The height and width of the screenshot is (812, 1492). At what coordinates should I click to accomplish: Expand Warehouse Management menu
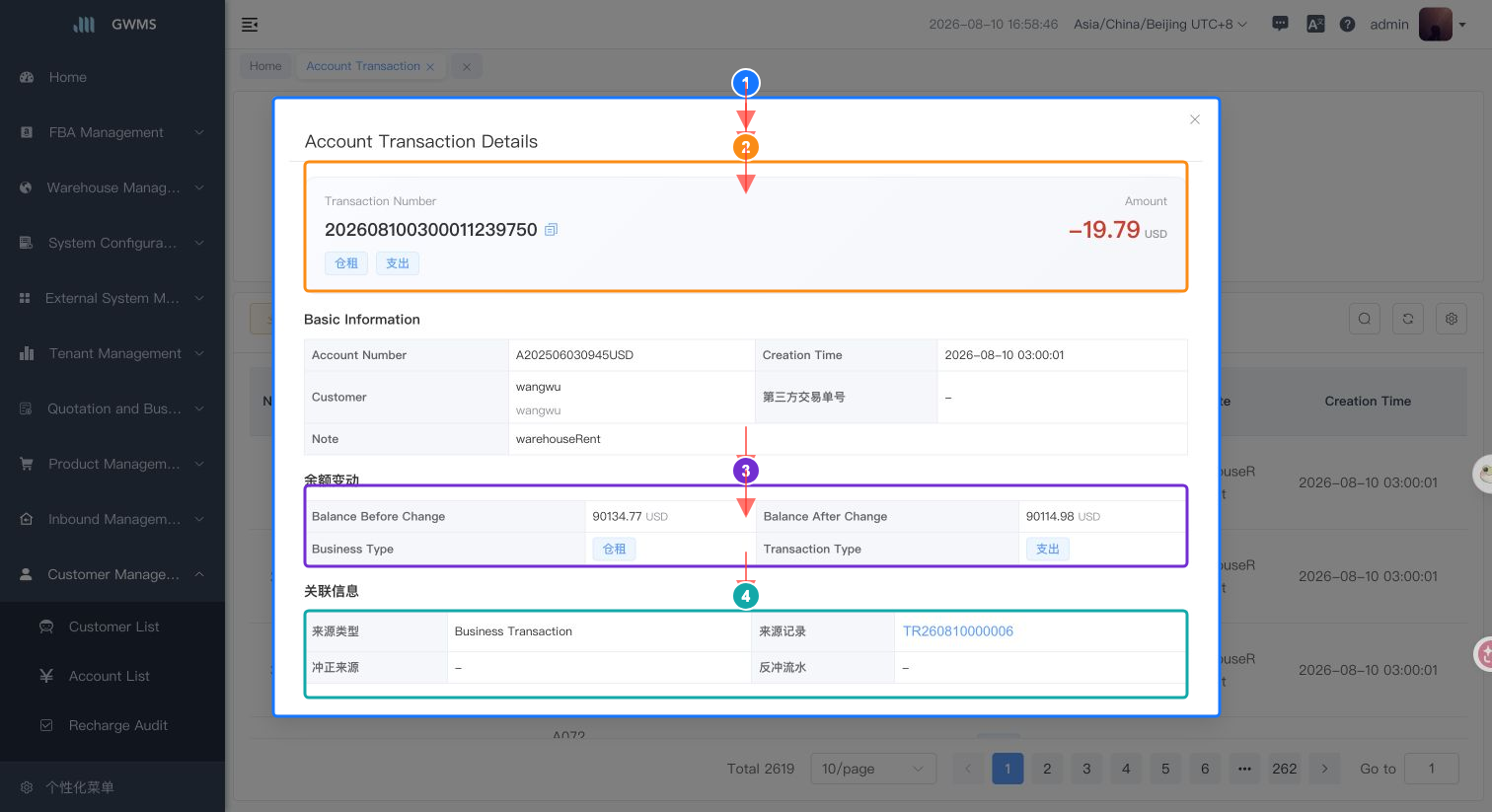pos(112,187)
